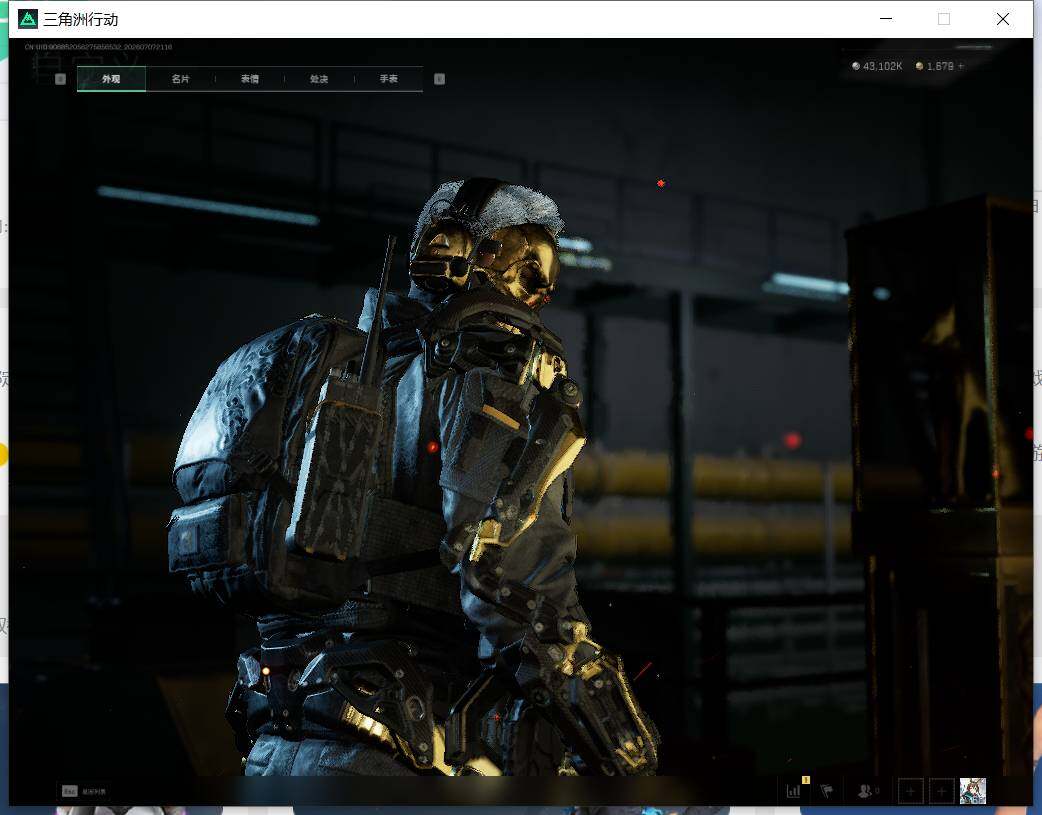Viewport: 1042px width, 815px height.
Task: Switch to the 名片 tab
Action: pos(180,79)
